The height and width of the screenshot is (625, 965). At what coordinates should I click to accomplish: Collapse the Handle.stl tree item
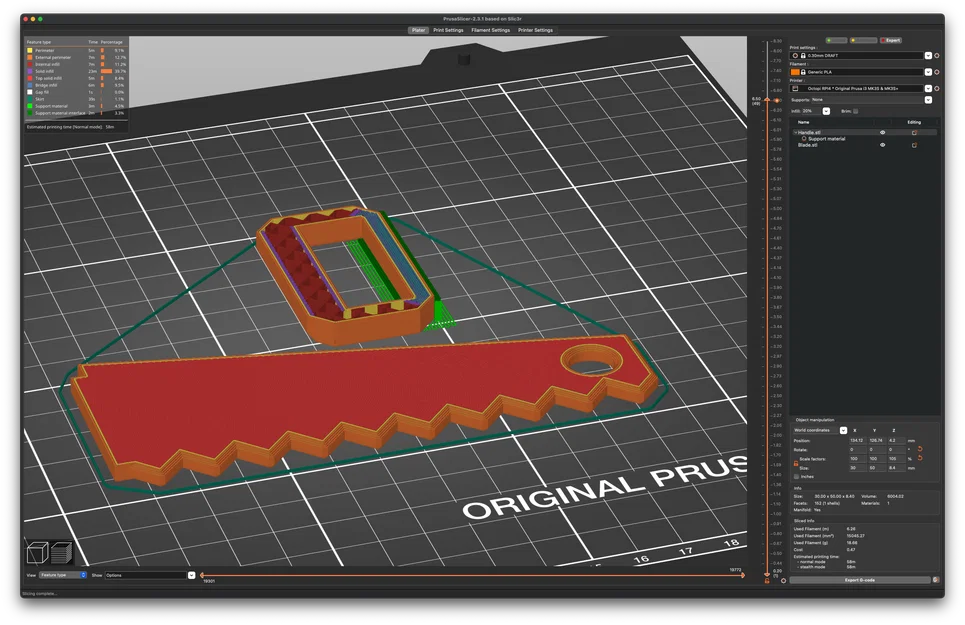pos(795,132)
